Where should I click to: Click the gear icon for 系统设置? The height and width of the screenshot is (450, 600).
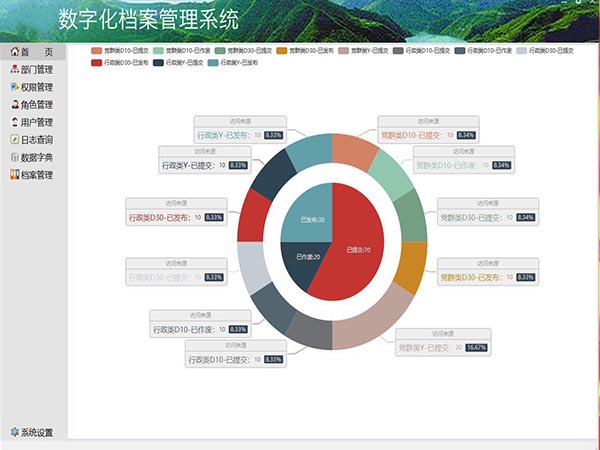(x=14, y=433)
